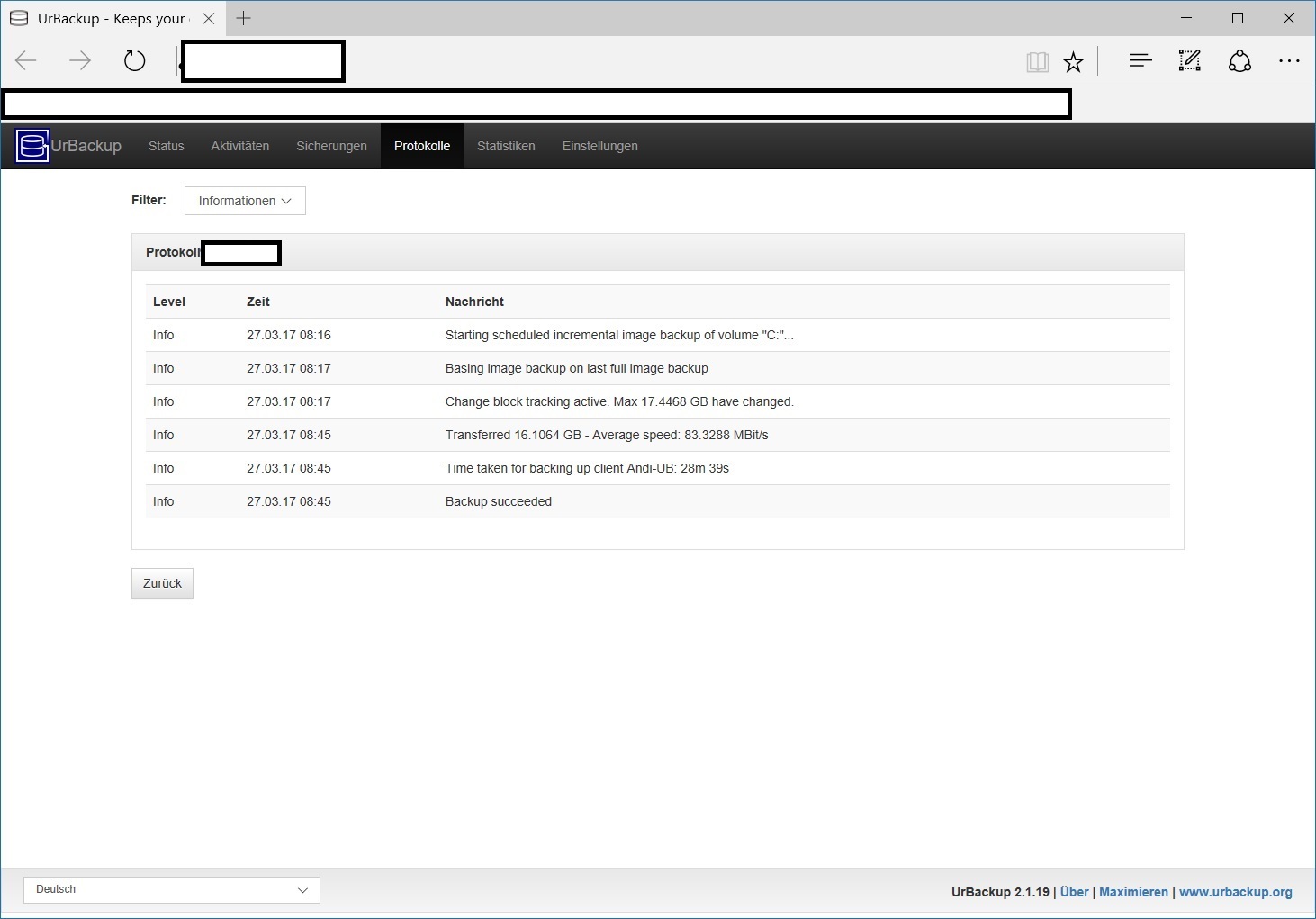Go back with browser back arrow
The width and height of the screenshot is (1316, 919).
tap(26, 61)
